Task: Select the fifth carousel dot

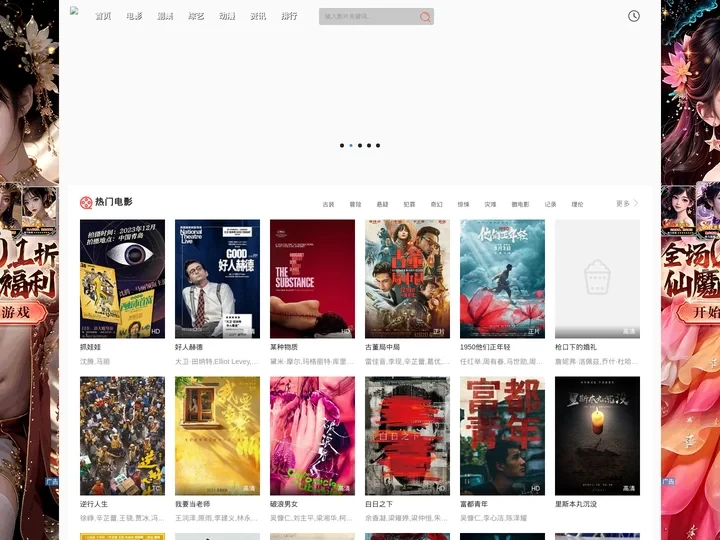Action: [x=378, y=146]
